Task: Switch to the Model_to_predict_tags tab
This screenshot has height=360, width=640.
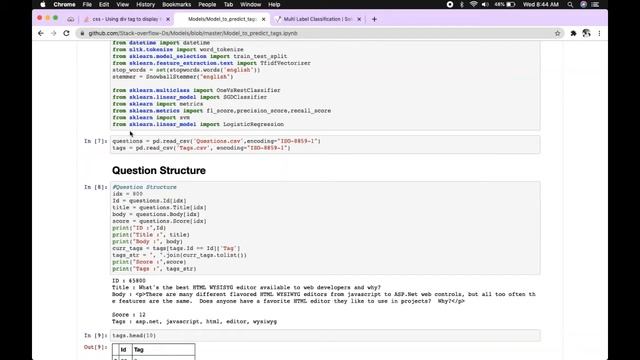Action: [x=222, y=19]
